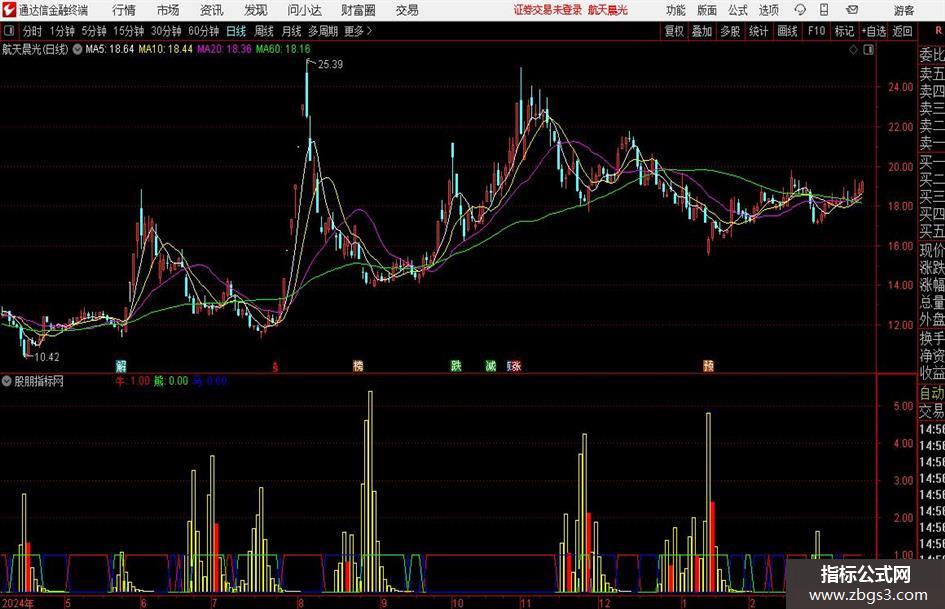This screenshot has height=609, width=945.
Task: Click the 叠加 overlay button
Action: [702, 31]
